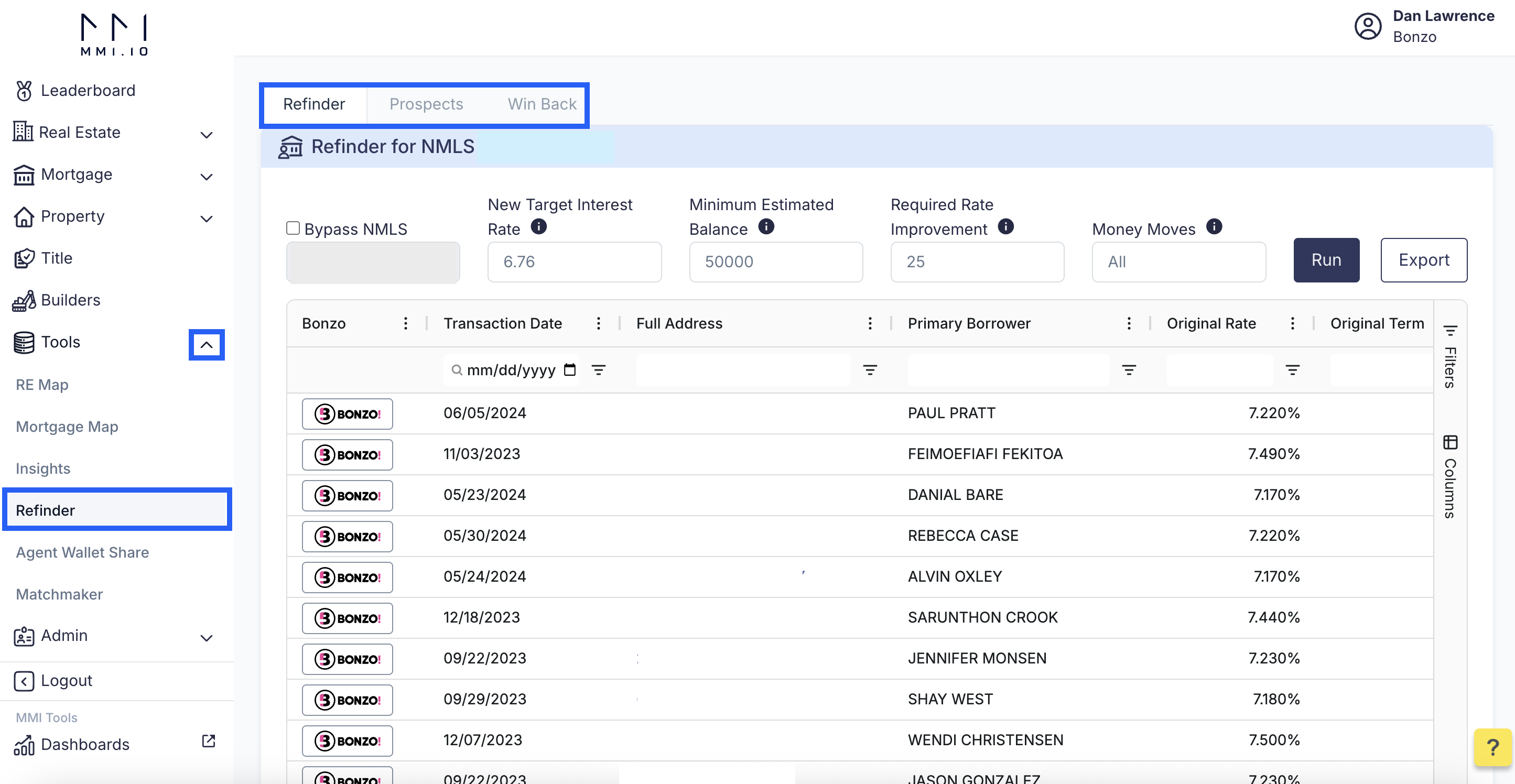This screenshot has height=784, width=1515.
Task: Click the Dashboards chart icon
Action: tap(24, 745)
